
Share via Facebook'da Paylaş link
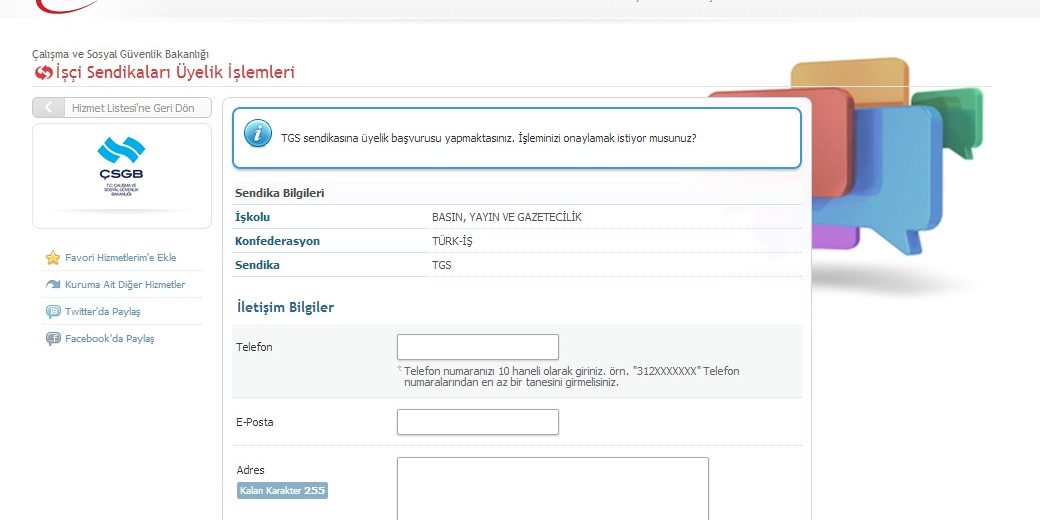[x=109, y=339]
